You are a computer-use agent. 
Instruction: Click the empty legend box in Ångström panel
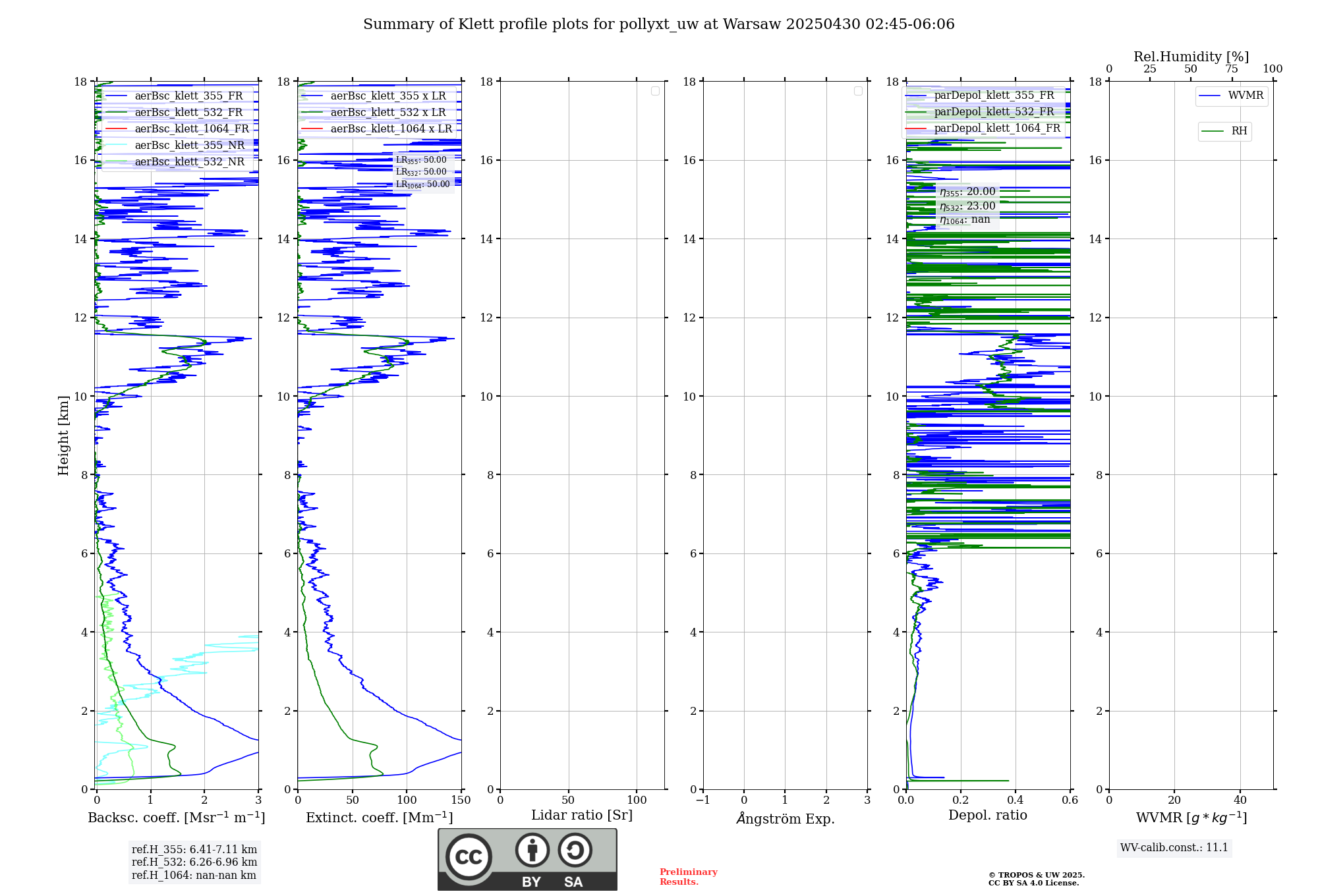(x=858, y=91)
